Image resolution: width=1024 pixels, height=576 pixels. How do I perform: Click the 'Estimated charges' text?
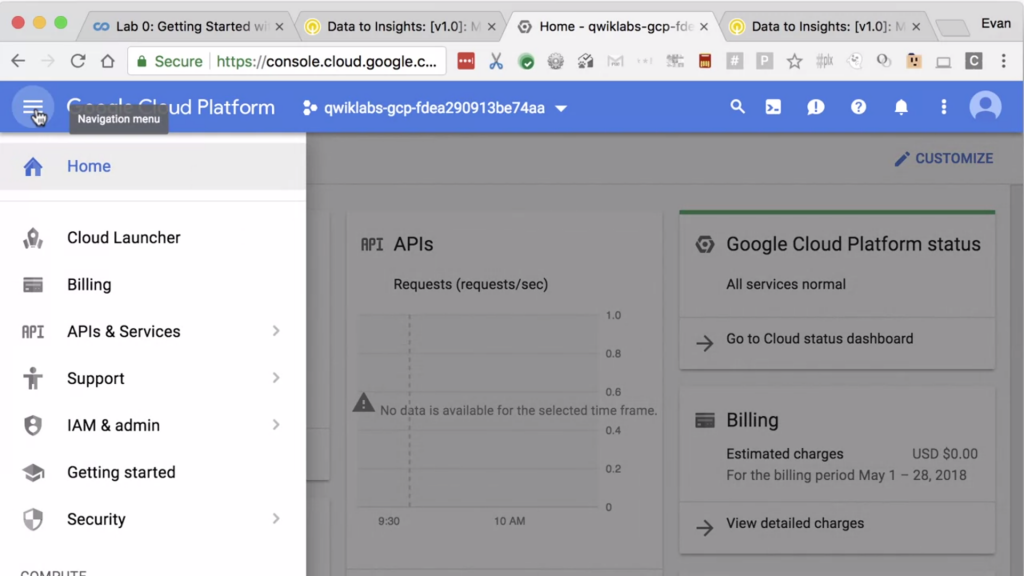(784, 454)
